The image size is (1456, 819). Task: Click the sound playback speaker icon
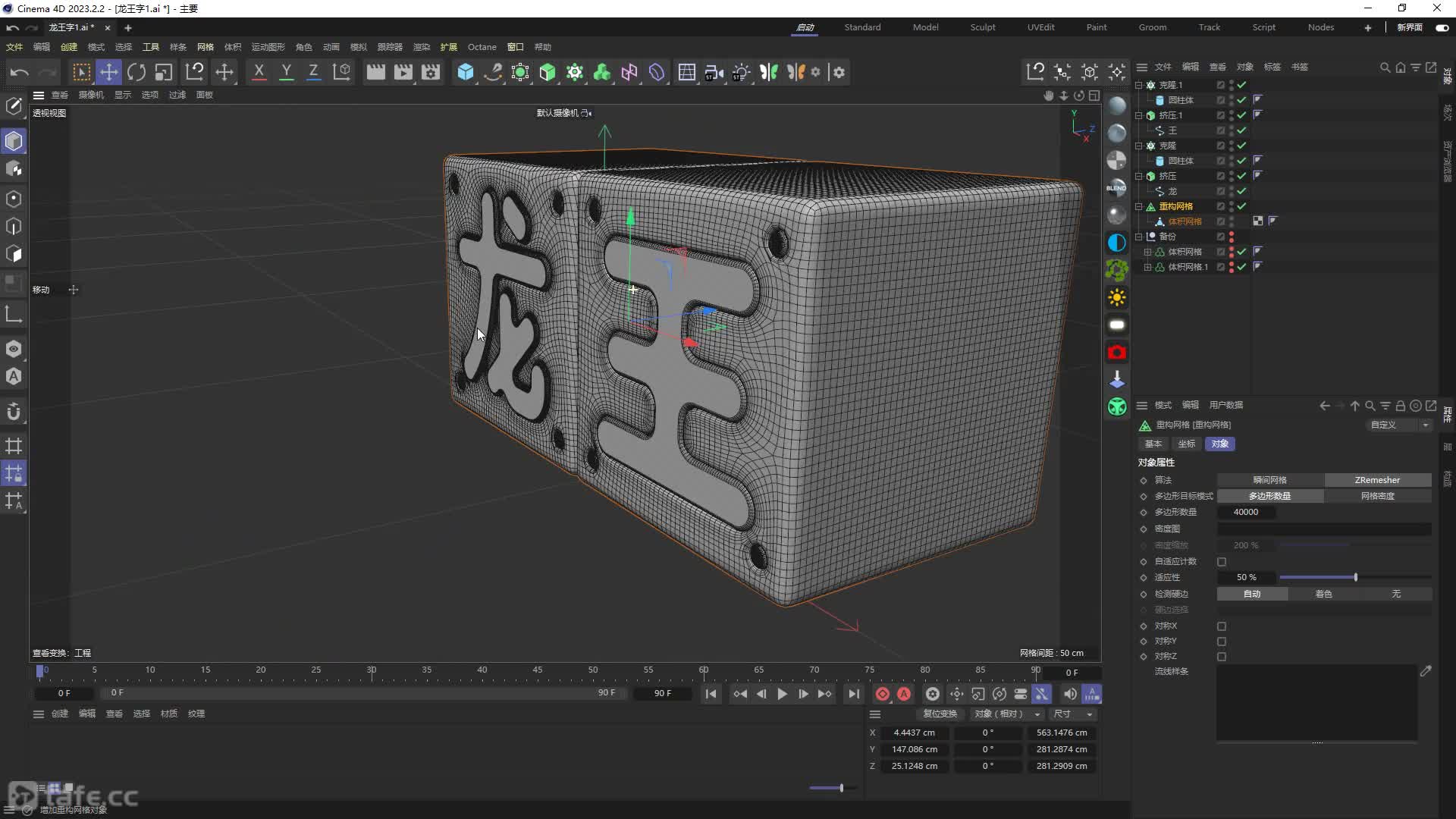pyautogui.click(x=1069, y=694)
